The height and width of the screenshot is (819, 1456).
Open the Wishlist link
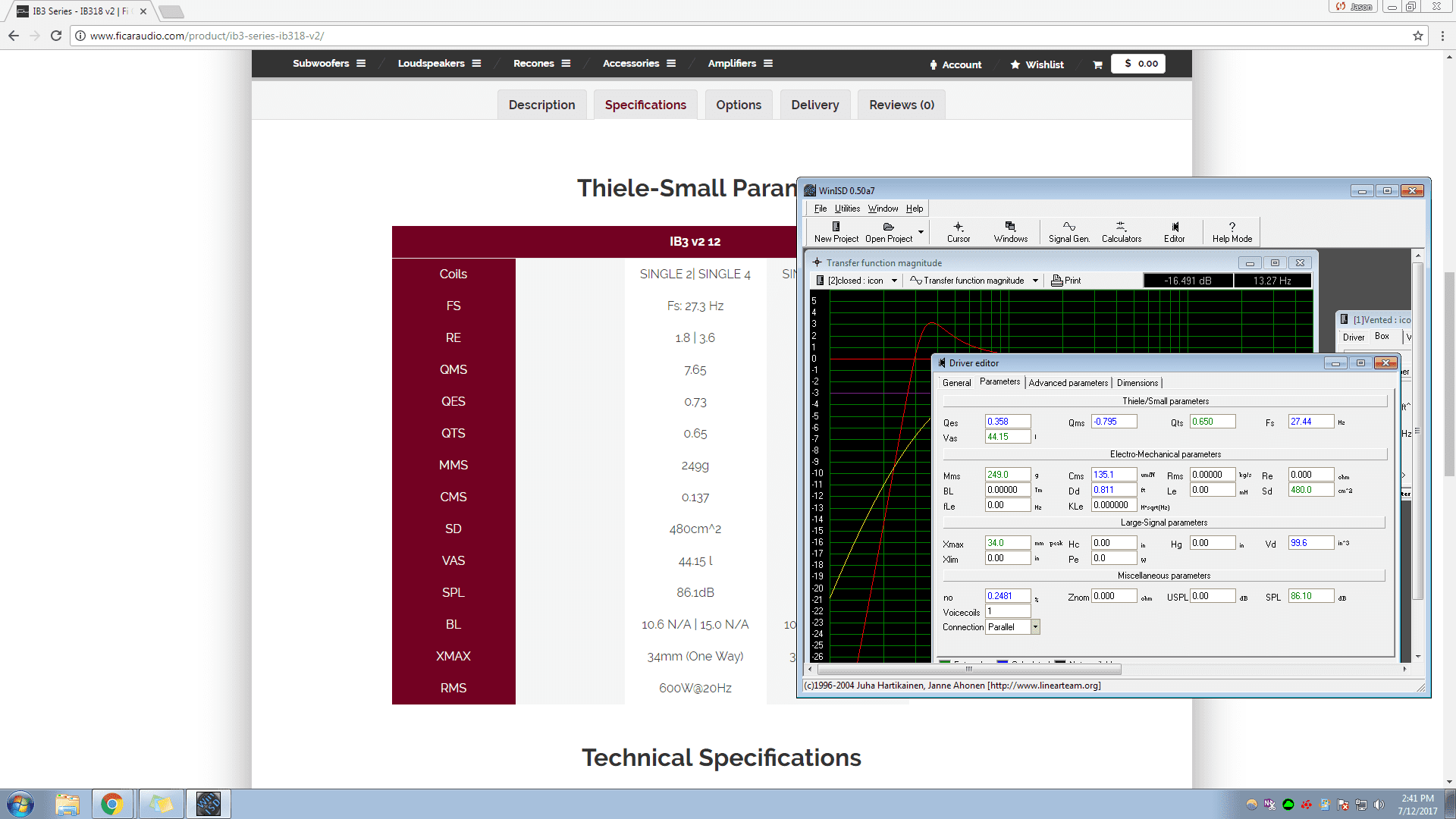(x=1037, y=64)
